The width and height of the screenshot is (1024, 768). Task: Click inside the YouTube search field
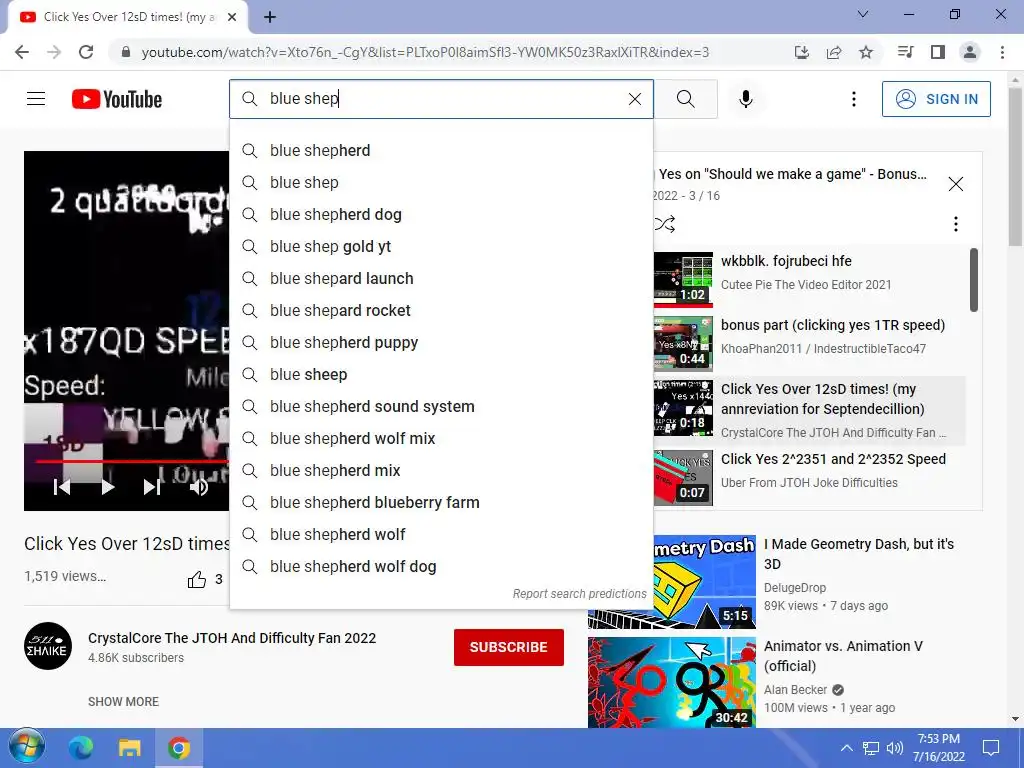(x=441, y=99)
